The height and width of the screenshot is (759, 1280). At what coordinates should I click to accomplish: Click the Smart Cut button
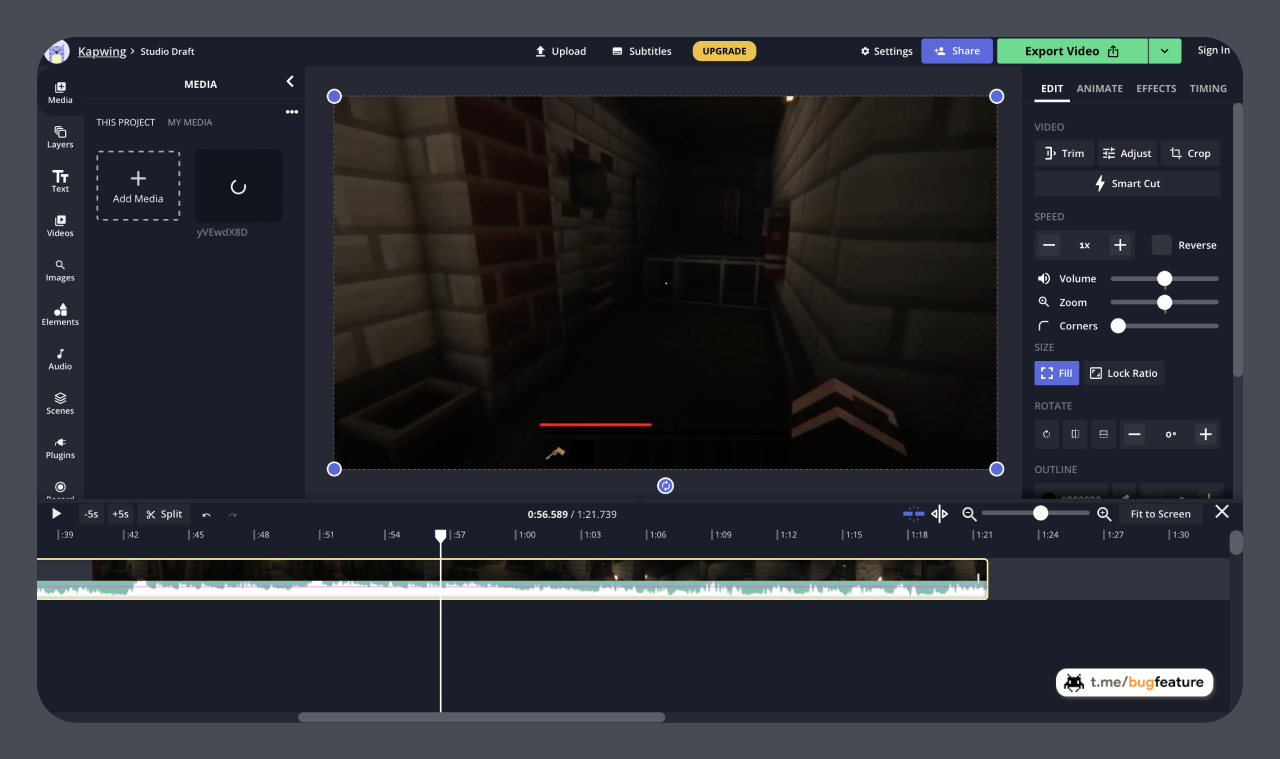click(x=1127, y=184)
